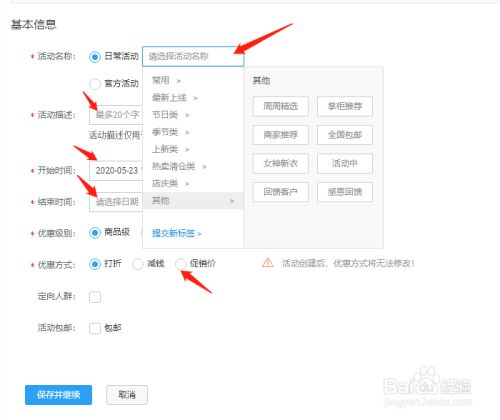Open the 季节类 submenu
Viewport: 500px width, 420px height.
[170, 132]
